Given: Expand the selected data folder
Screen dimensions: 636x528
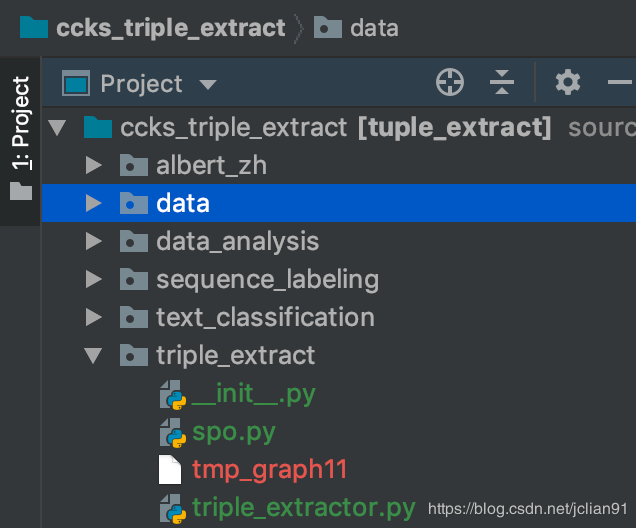Looking at the screenshot, I should (x=94, y=203).
